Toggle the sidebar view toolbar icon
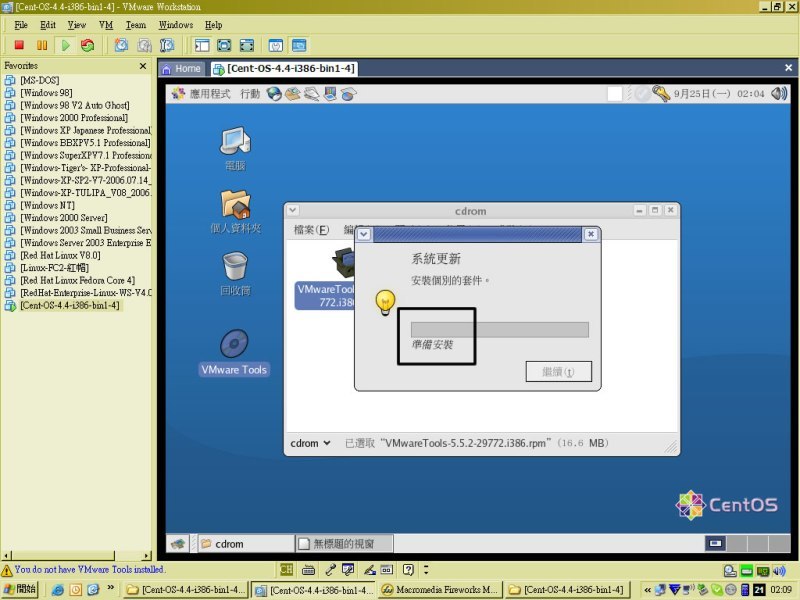800x600 pixels. coord(202,45)
